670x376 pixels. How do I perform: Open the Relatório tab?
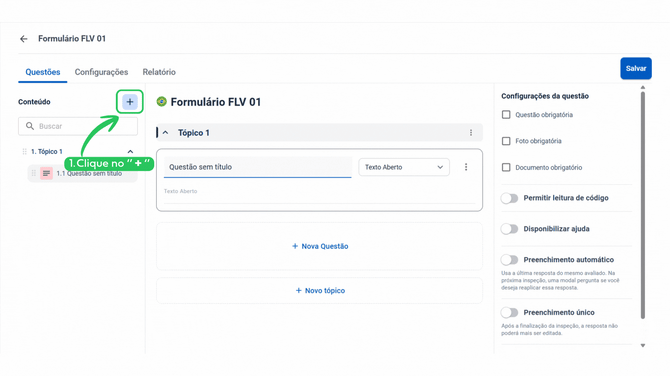[159, 72]
